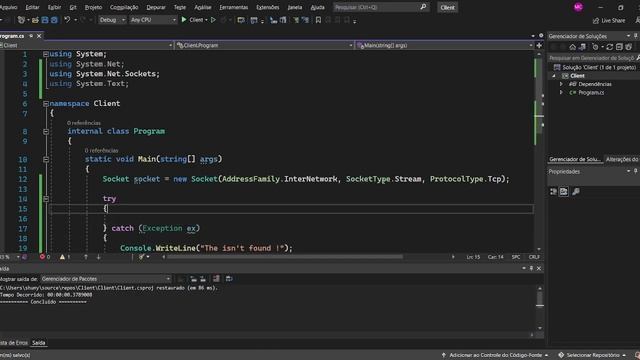
Task: Open user account avatar
Action: click(578, 7)
